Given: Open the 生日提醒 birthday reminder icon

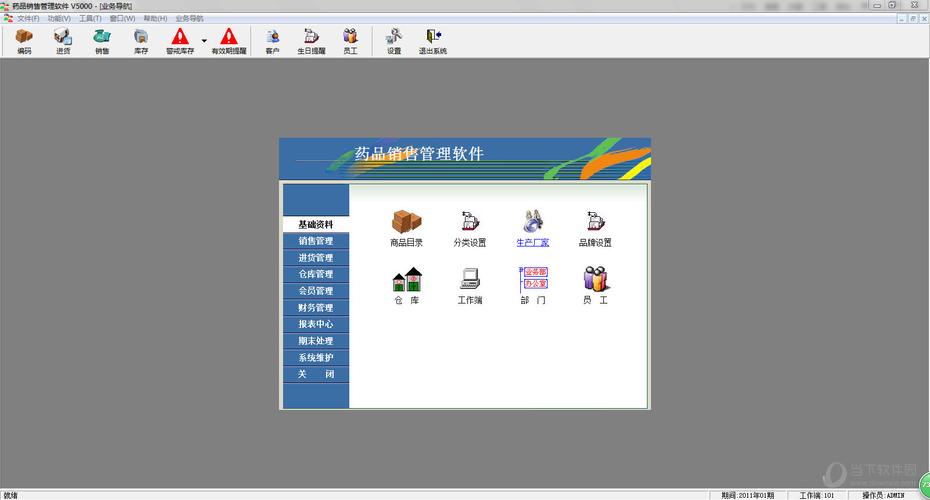Looking at the screenshot, I should [311, 42].
